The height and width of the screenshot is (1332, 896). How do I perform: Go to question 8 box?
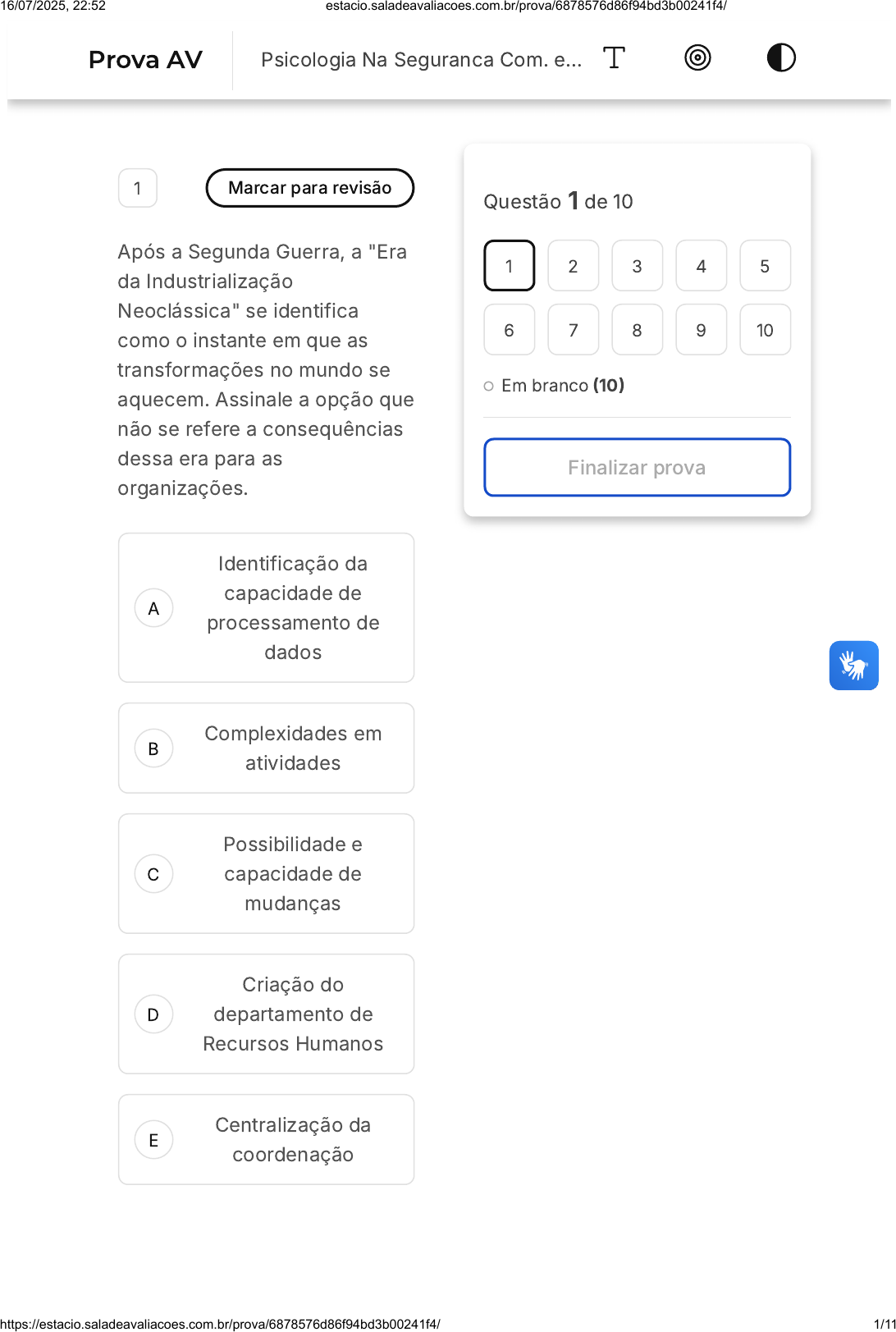(637, 330)
